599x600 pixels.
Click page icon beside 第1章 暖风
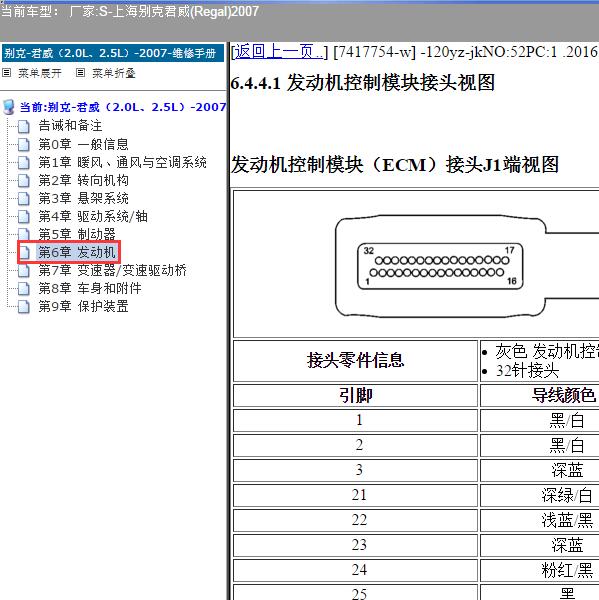[24, 163]
